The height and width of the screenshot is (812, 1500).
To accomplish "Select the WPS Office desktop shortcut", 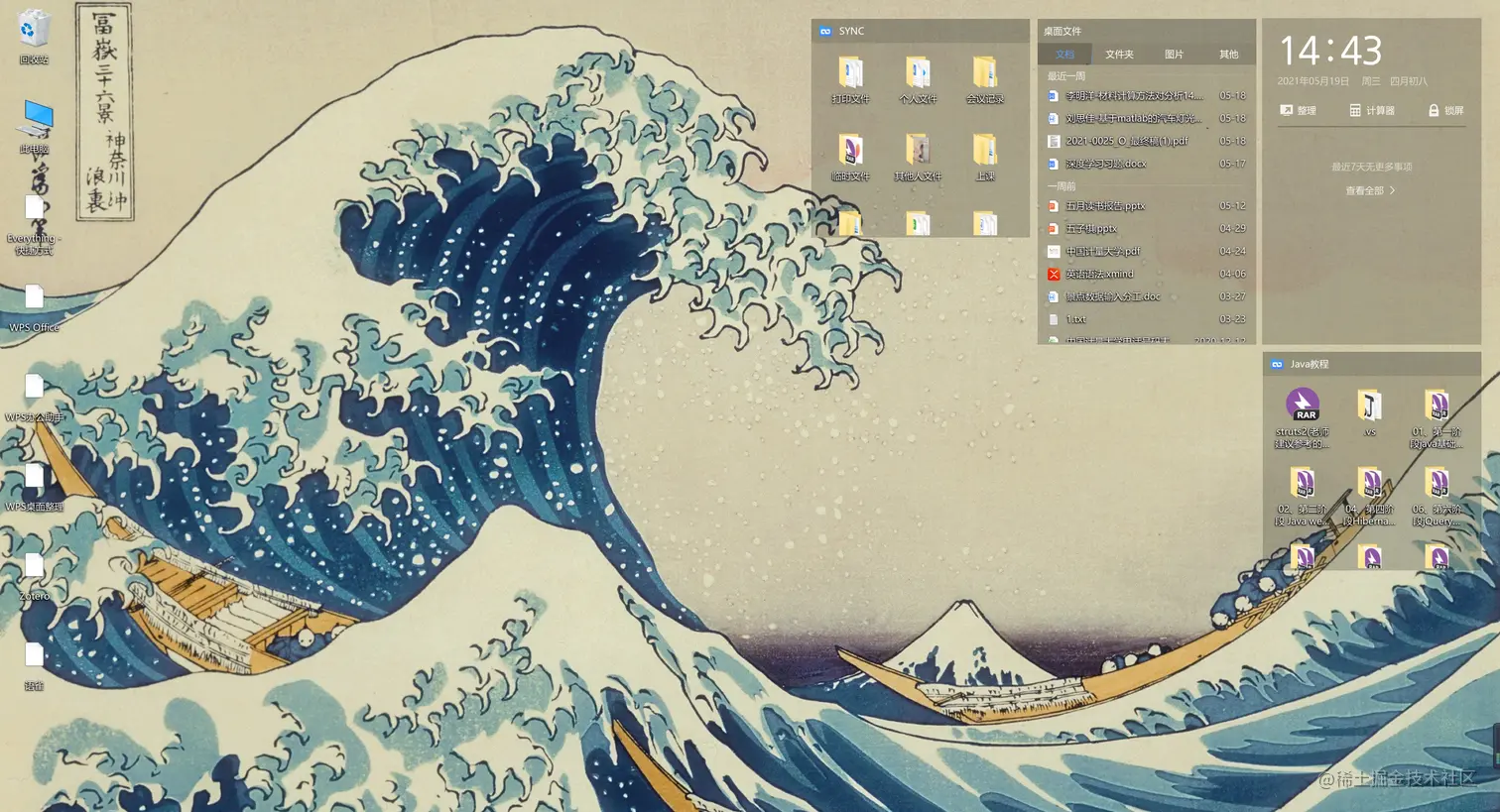I will click(34, 308).
